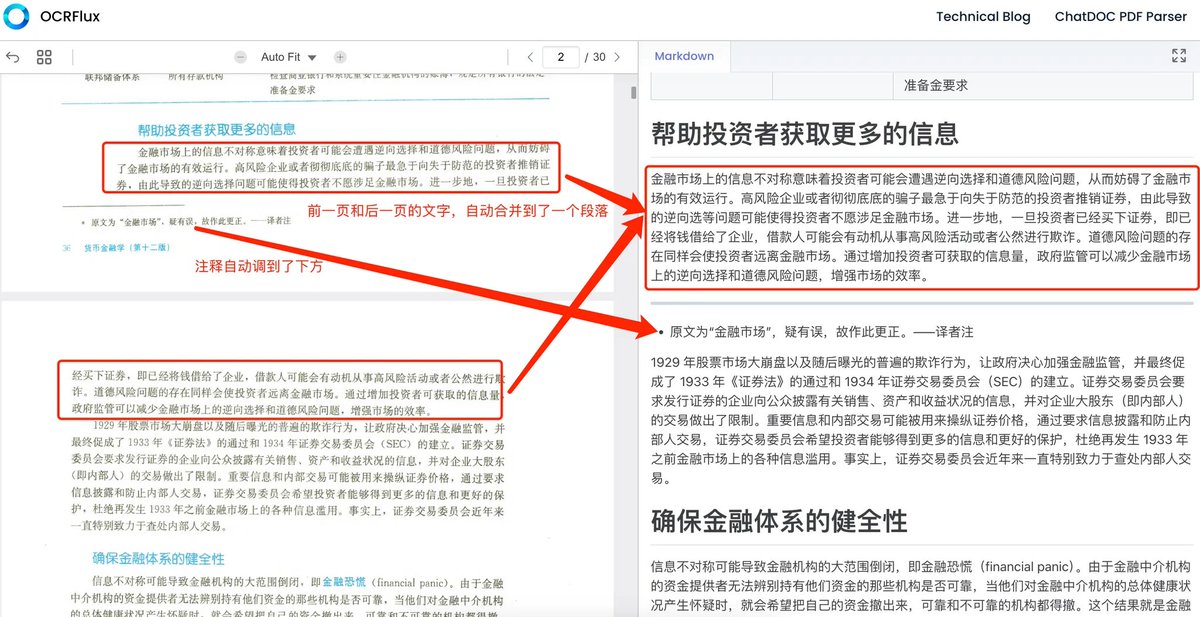
Task: Click the OCRFlux logo icon
Action: point(17,16)
